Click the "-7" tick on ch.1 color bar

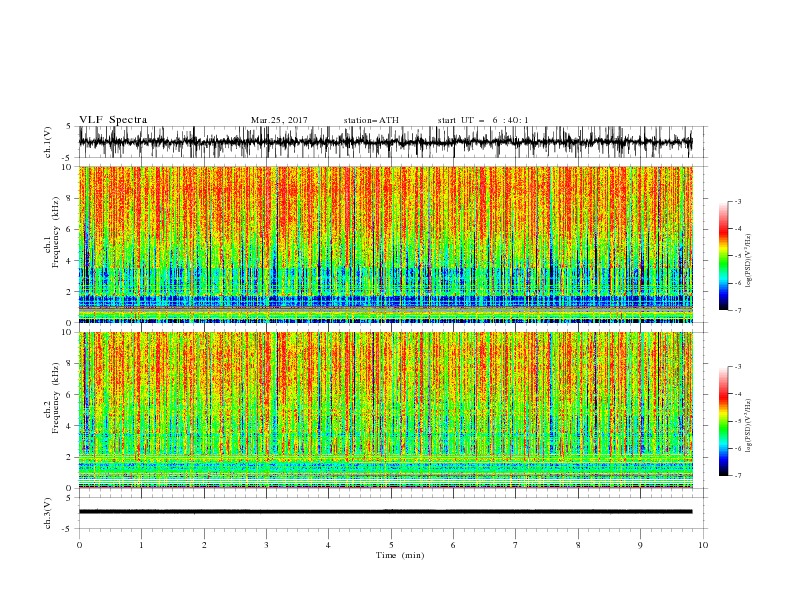point(737,311)
